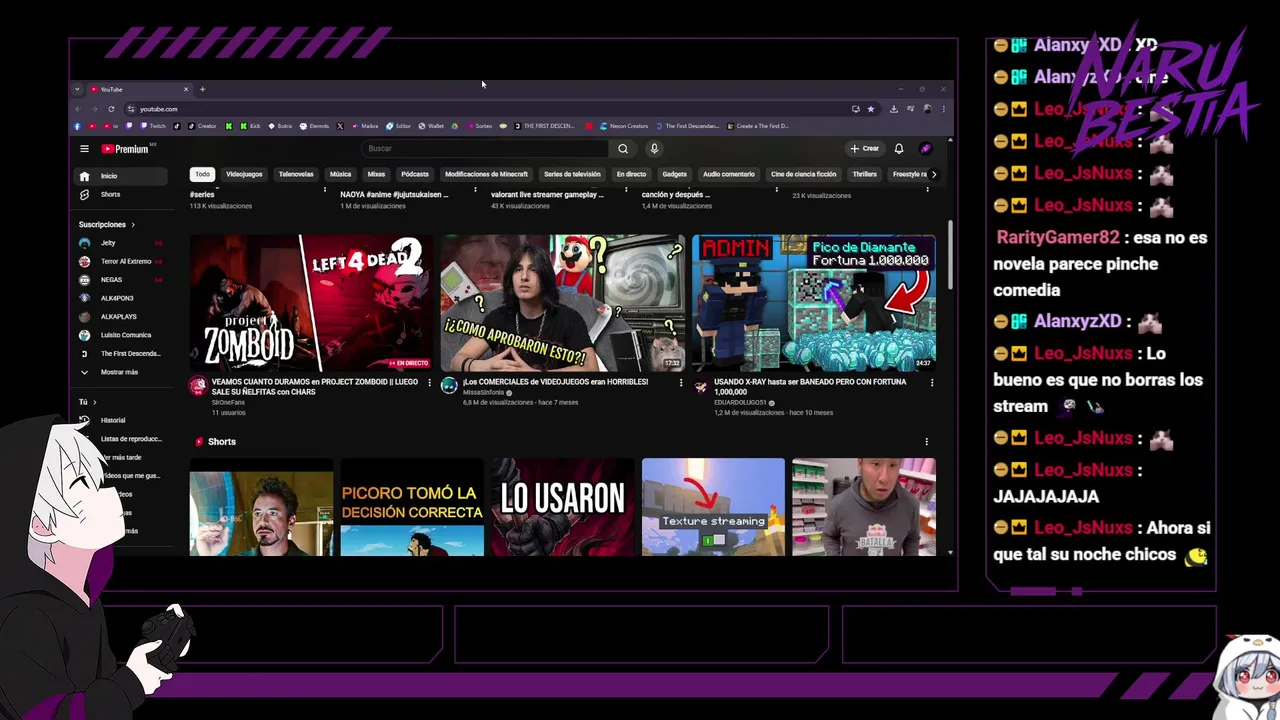Open Luisito Comunica channel
Image resolution: width=1280 pixels, height=720 pixels.
[x=120, y=335]
